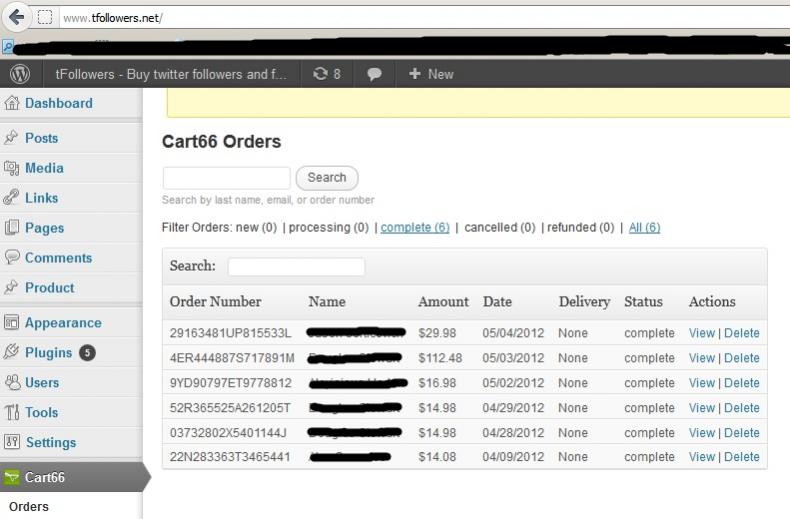Open the Settings menu
Image resolution: width=790 pixels, height=519 pixels.
click(51, 442)
